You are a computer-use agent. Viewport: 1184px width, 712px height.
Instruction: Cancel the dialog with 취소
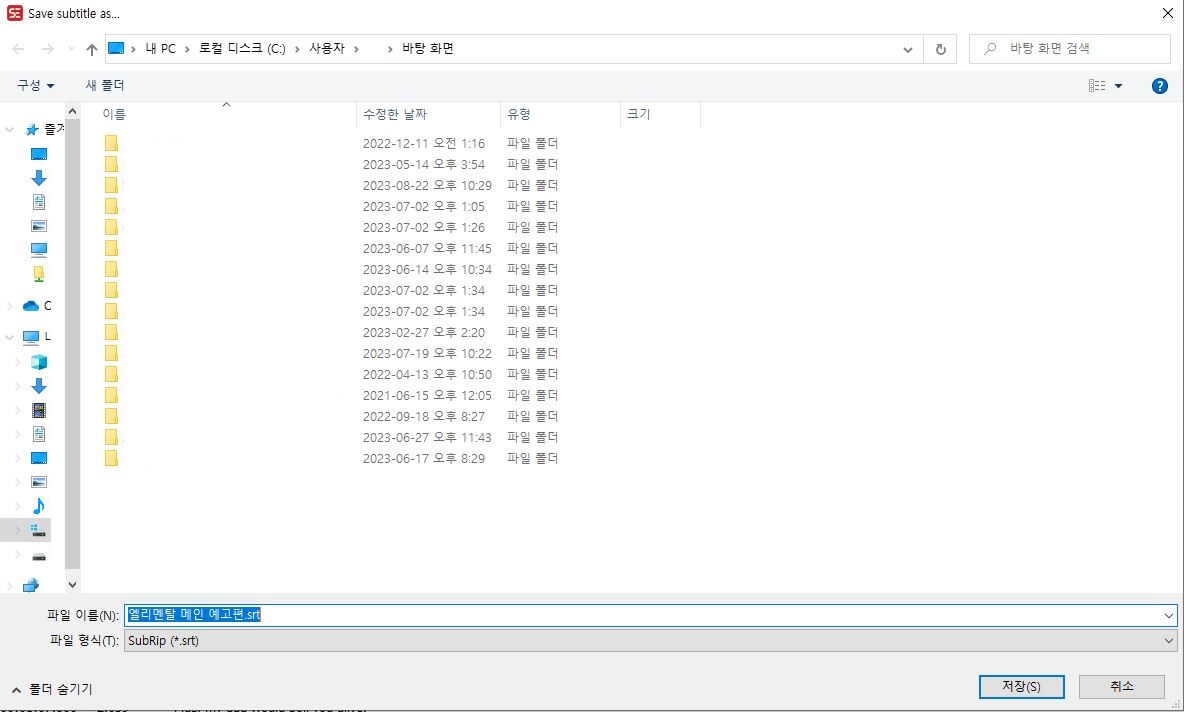(x=1121, y=687)
